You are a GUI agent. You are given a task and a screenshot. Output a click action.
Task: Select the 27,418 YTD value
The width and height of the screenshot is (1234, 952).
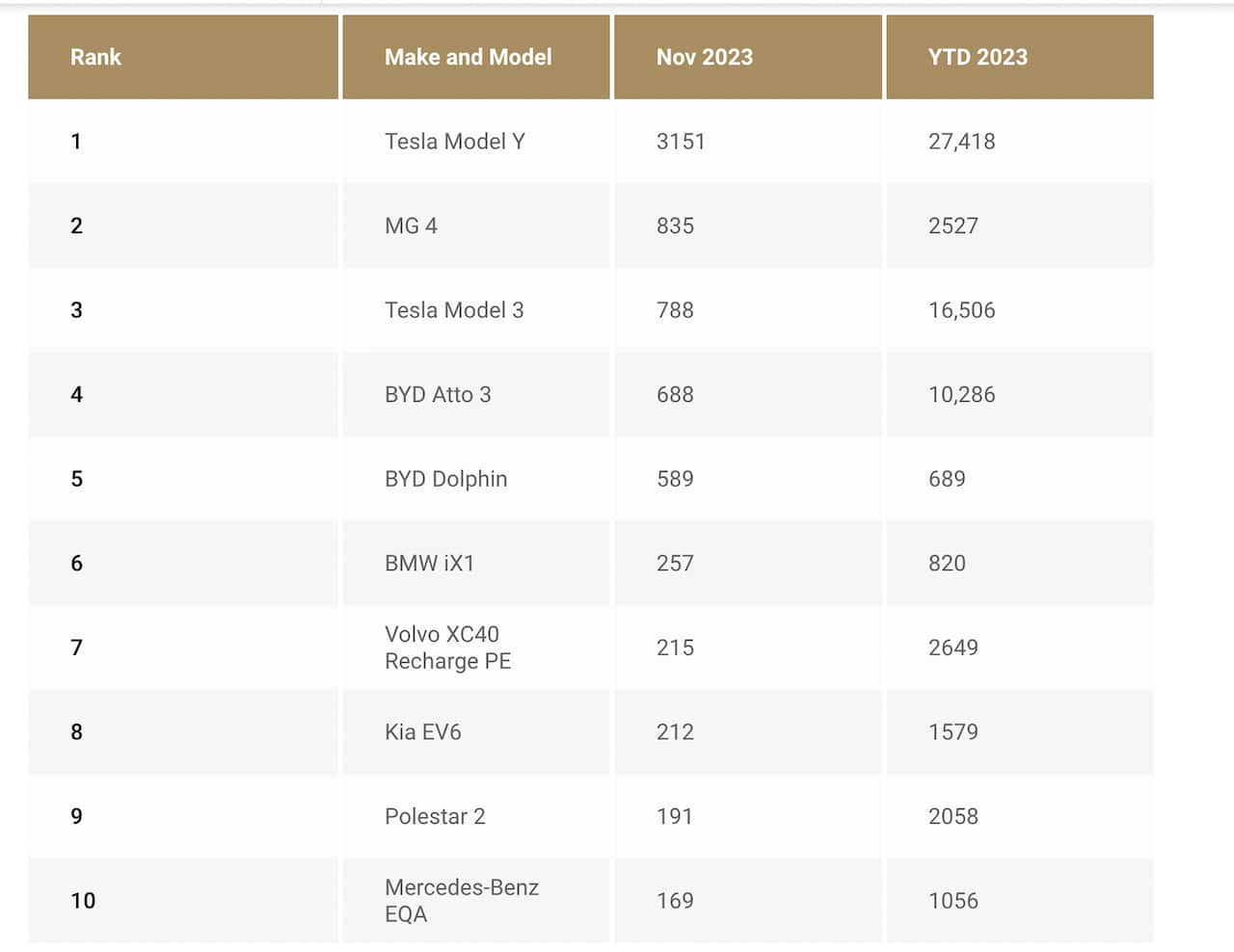click(961, 142)
